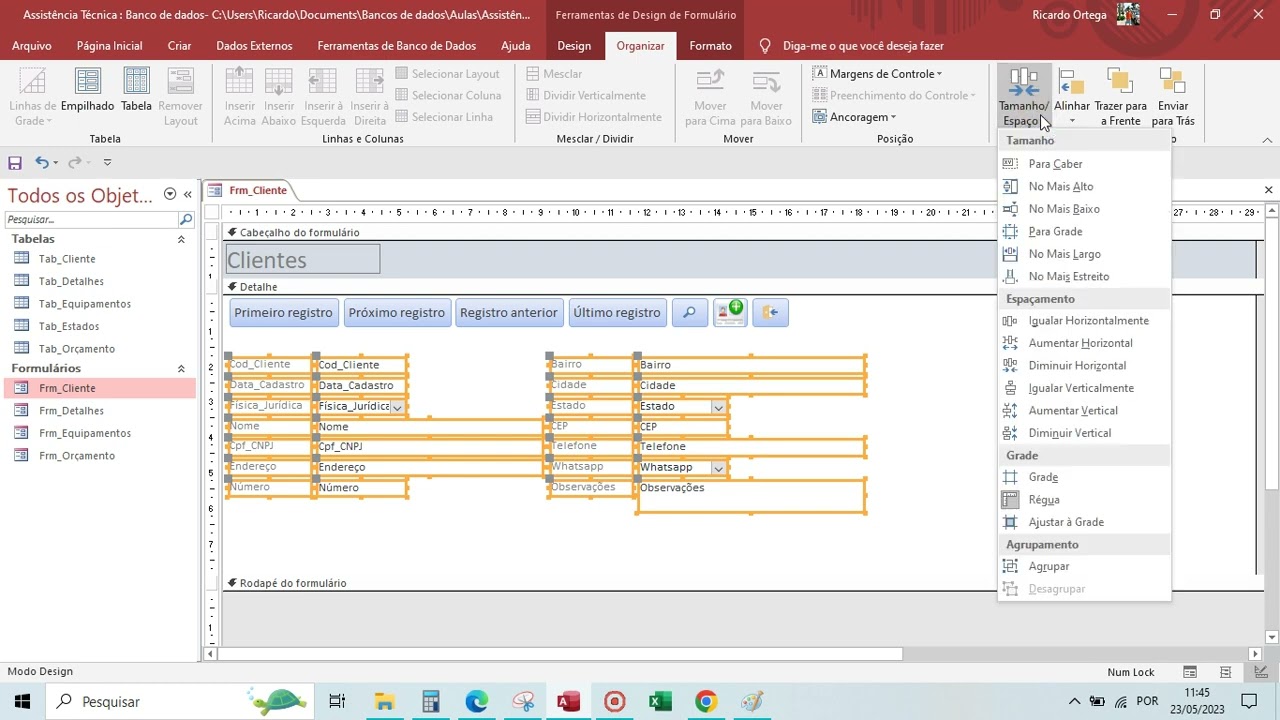The image size is (1280, 720).
Task: Click 'Agrupar' in the Agrupamento section
Action: click(x=1084, y=567)
